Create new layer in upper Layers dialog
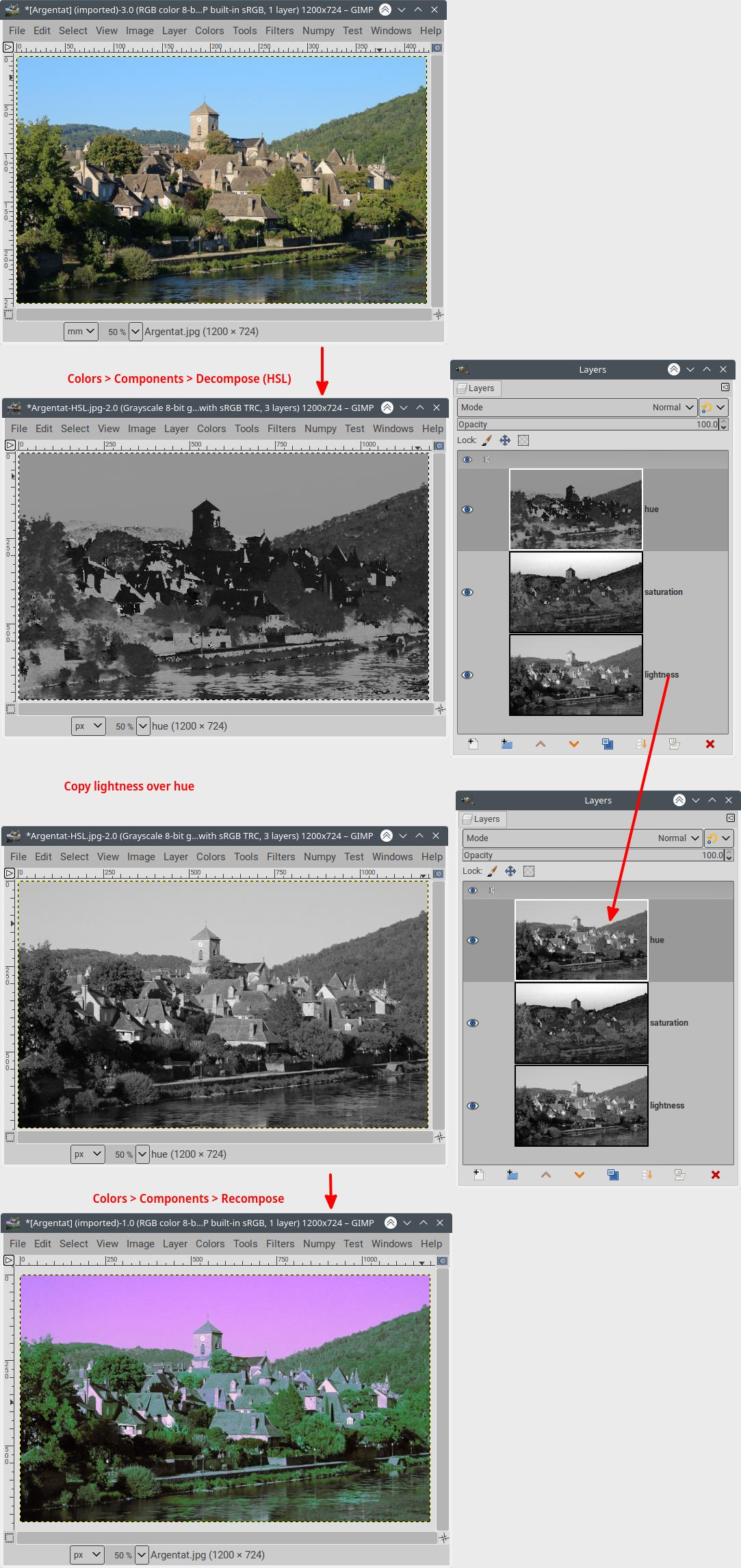741x1568 pixels. (473, 744)
